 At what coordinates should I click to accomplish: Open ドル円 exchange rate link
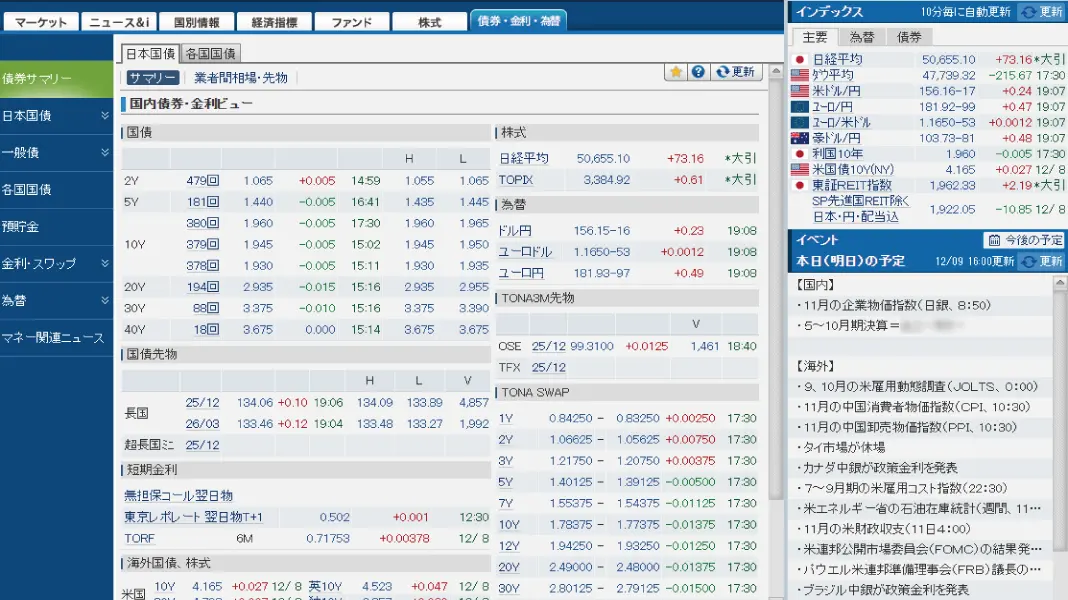[514, 231]
